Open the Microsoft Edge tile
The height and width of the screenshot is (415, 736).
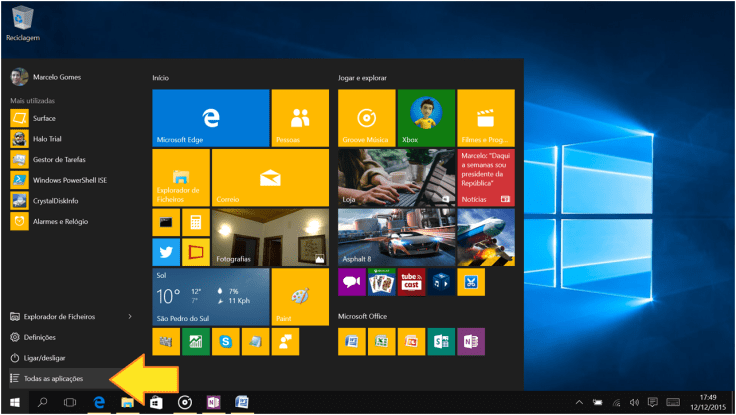coord(210,117)
